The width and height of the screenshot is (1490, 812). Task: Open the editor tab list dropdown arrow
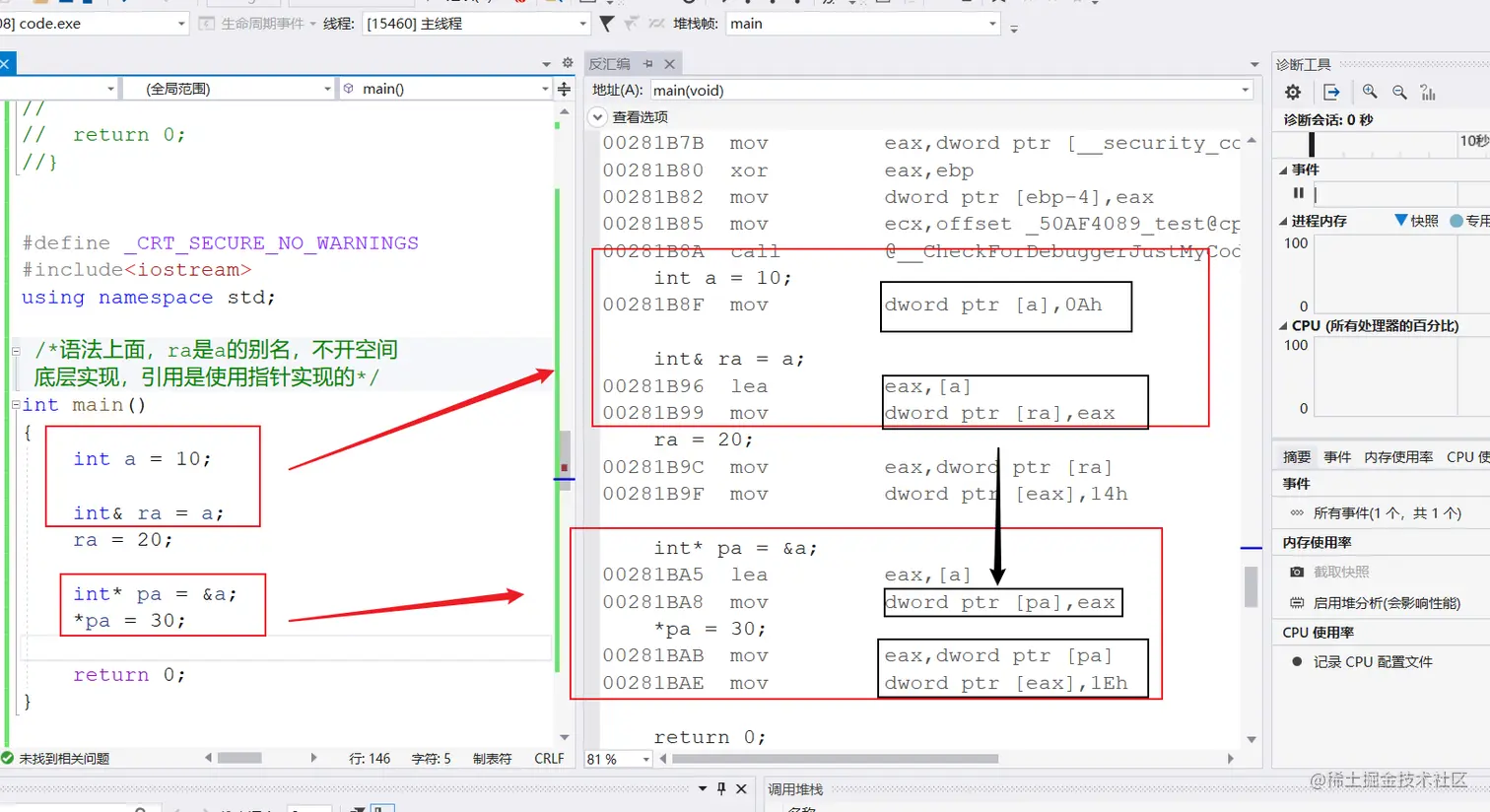[x=547, y=63]
